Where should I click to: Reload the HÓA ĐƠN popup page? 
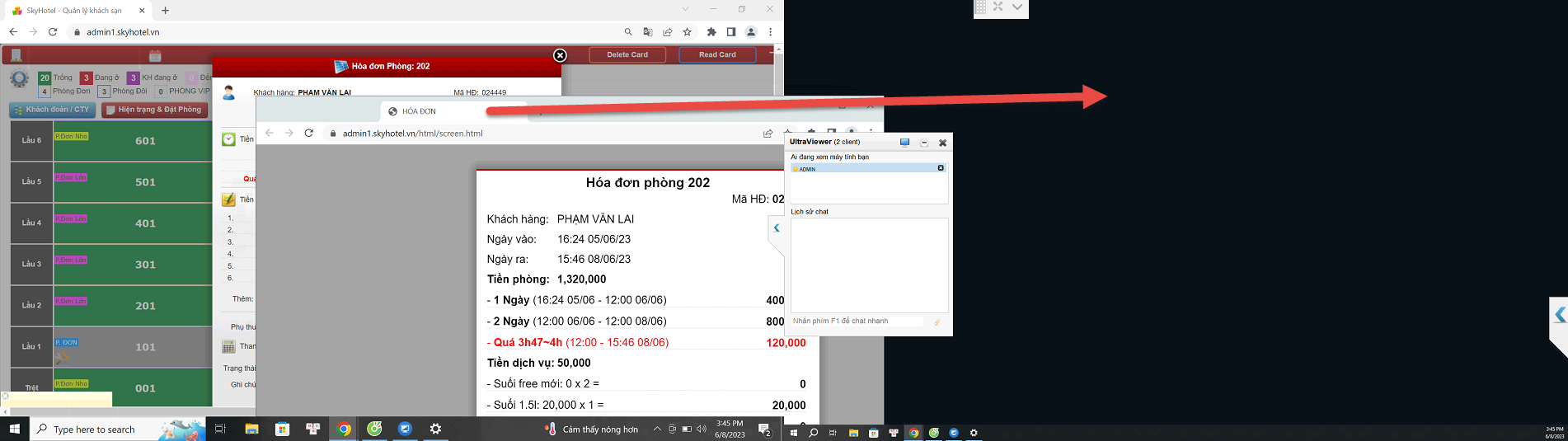[309, 133]
